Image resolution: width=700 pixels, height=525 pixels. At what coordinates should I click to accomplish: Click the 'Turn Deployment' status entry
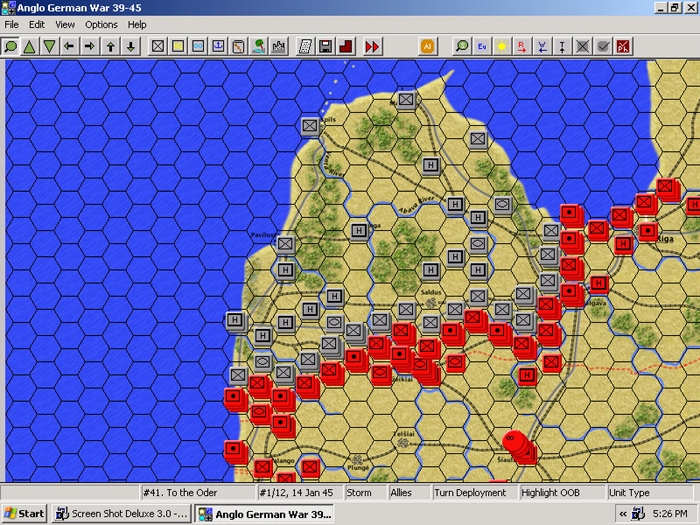pos(475,493)
